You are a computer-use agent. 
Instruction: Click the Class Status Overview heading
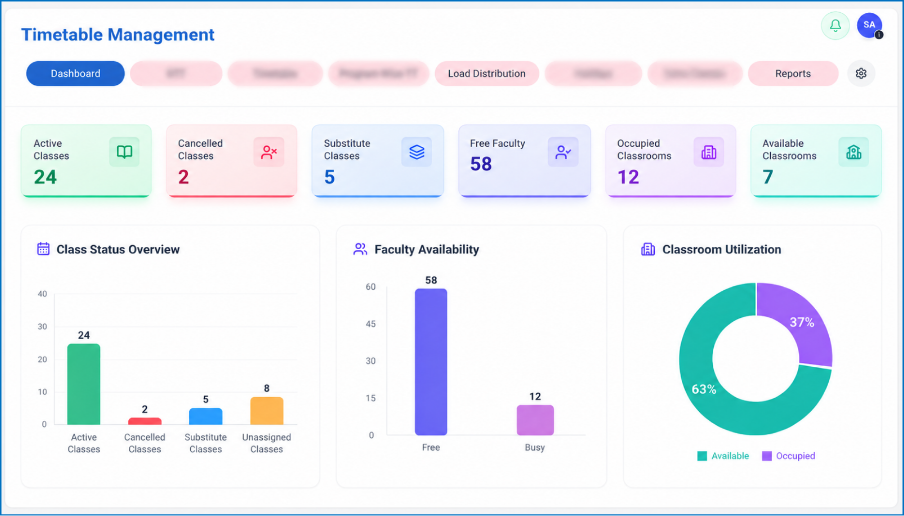(118, 249)
